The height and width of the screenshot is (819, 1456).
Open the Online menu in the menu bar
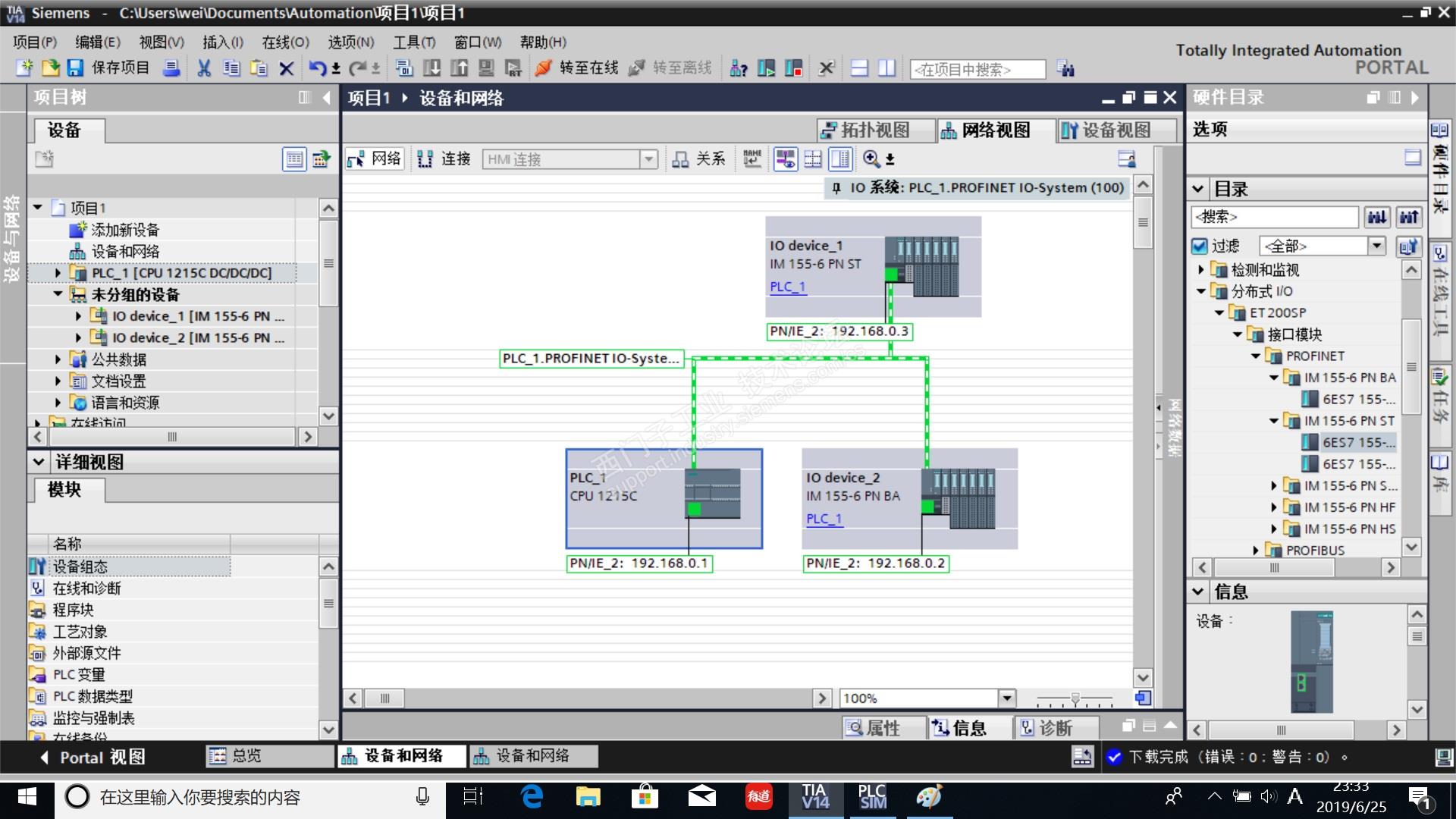pos(285,42)
